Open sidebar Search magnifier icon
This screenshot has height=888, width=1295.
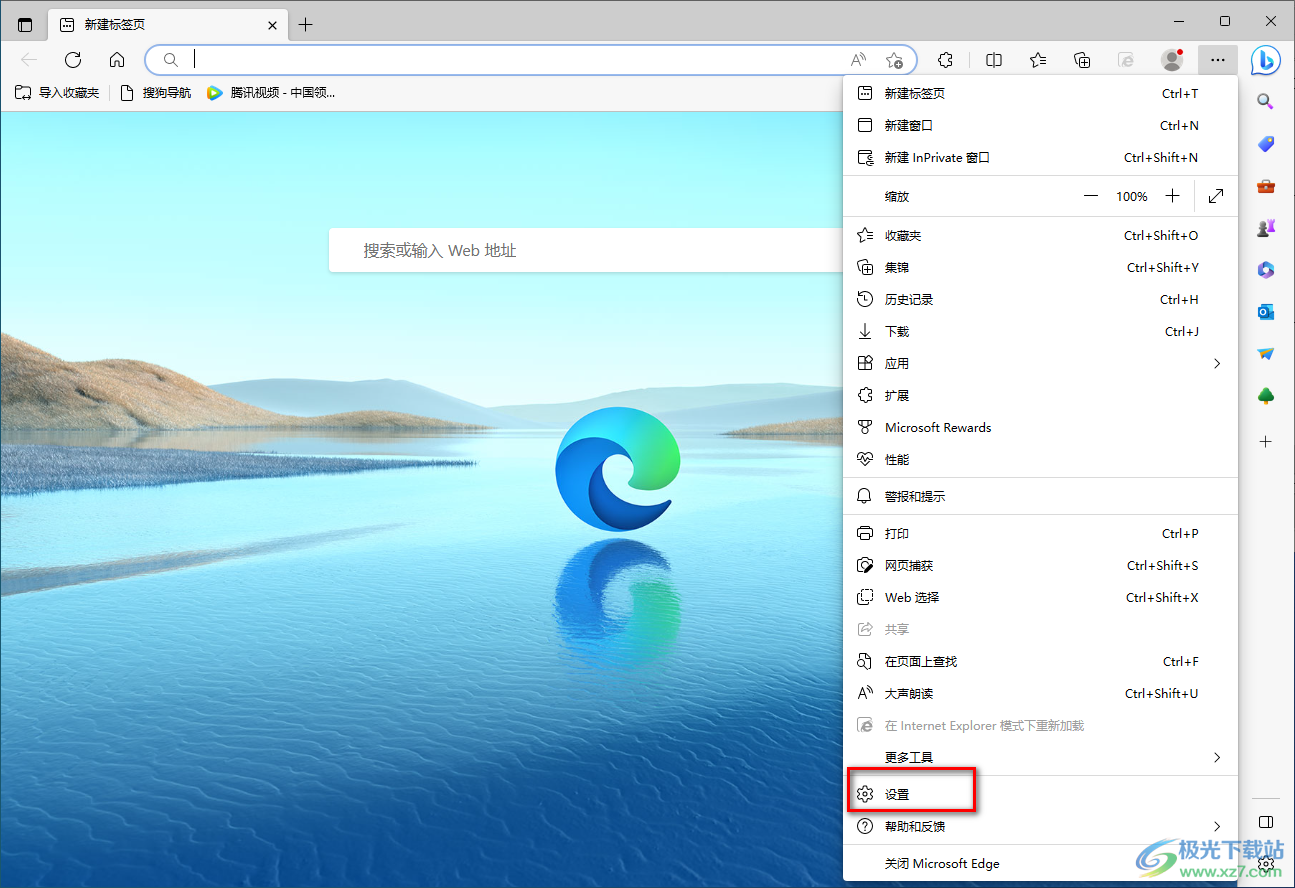point(1265,102)
